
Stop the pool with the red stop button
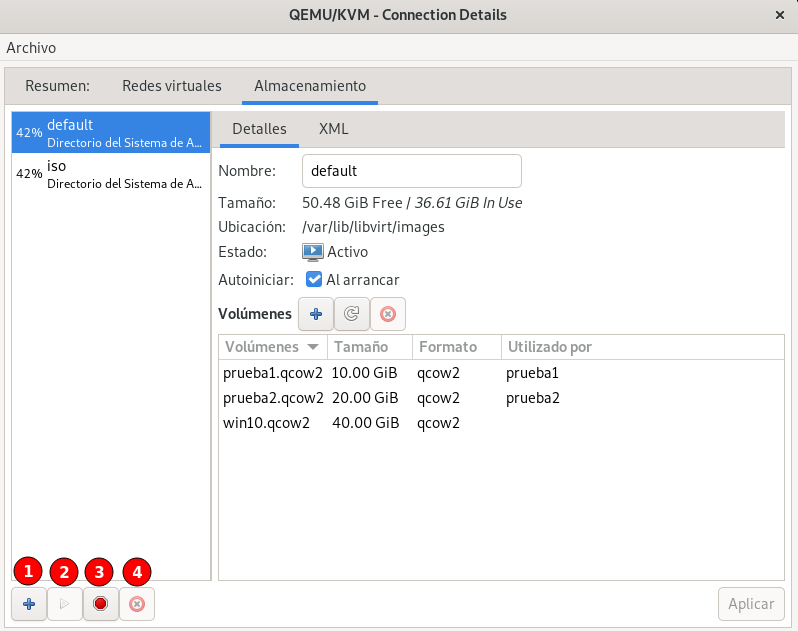[x=101, y=604]
